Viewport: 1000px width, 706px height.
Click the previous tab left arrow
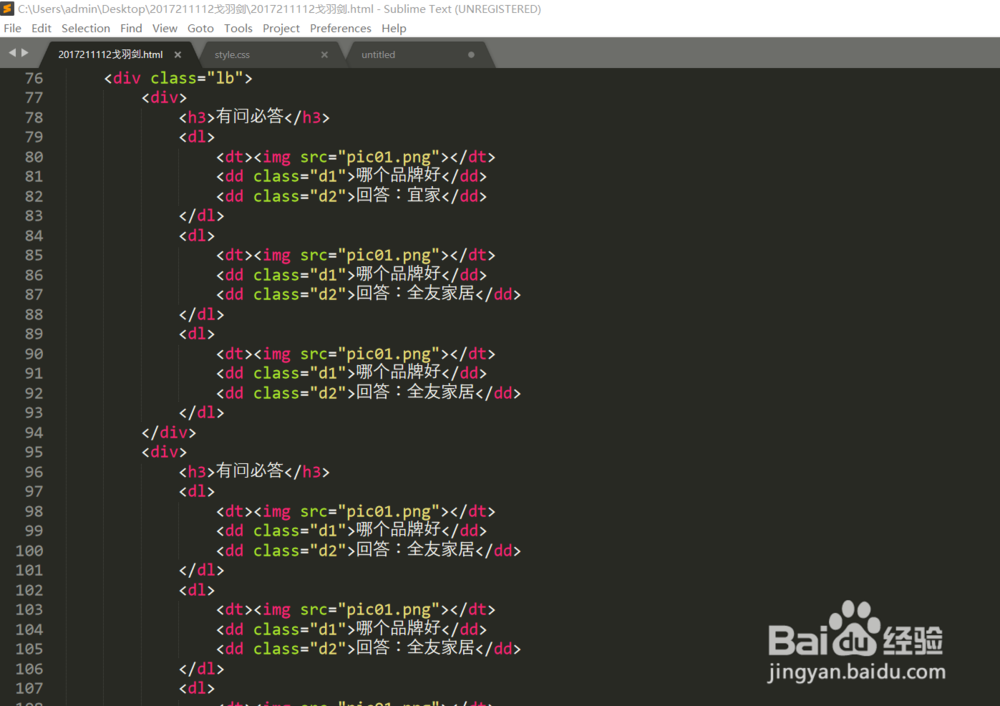pyautogui.click(x=12, y=53)
